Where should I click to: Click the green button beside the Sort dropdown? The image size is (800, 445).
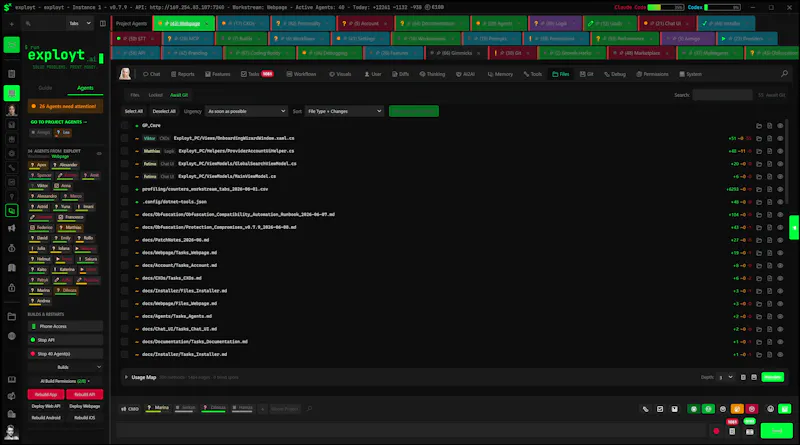click(414, 111)
